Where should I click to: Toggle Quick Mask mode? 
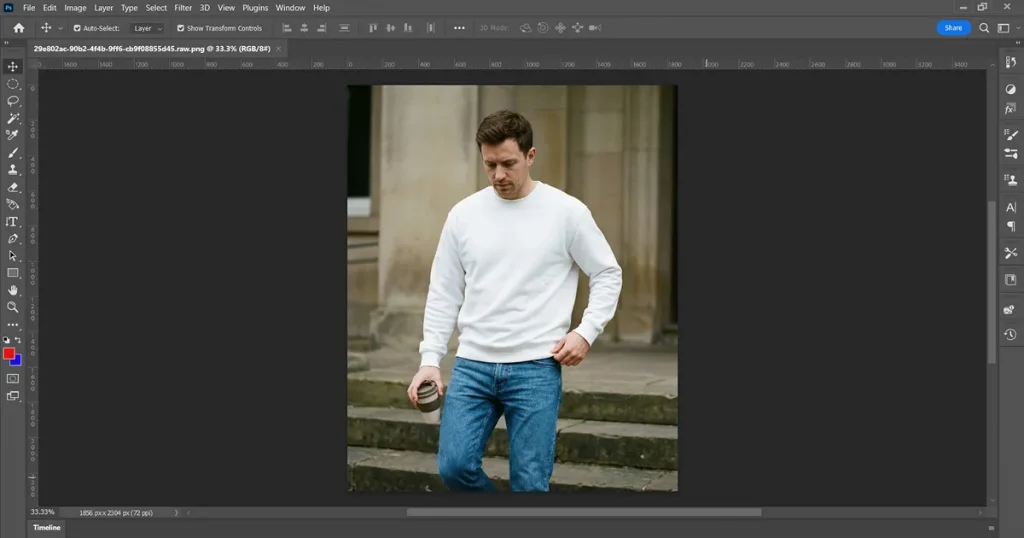click(12, 379)
